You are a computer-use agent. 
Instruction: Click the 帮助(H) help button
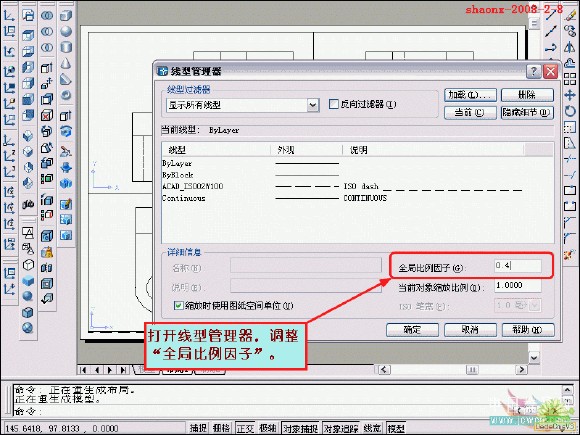point(528,330)
